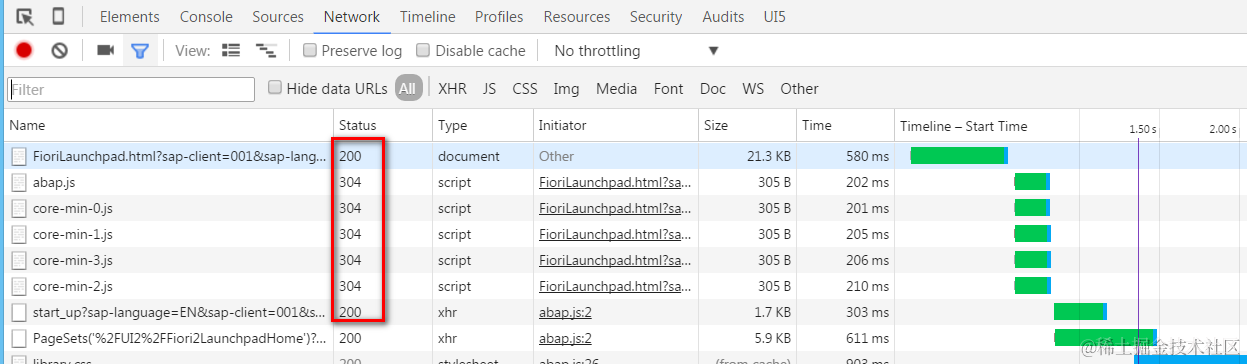Focus the Filter text field
Viewport: 1247px width, 364px height.
point(131,89)
